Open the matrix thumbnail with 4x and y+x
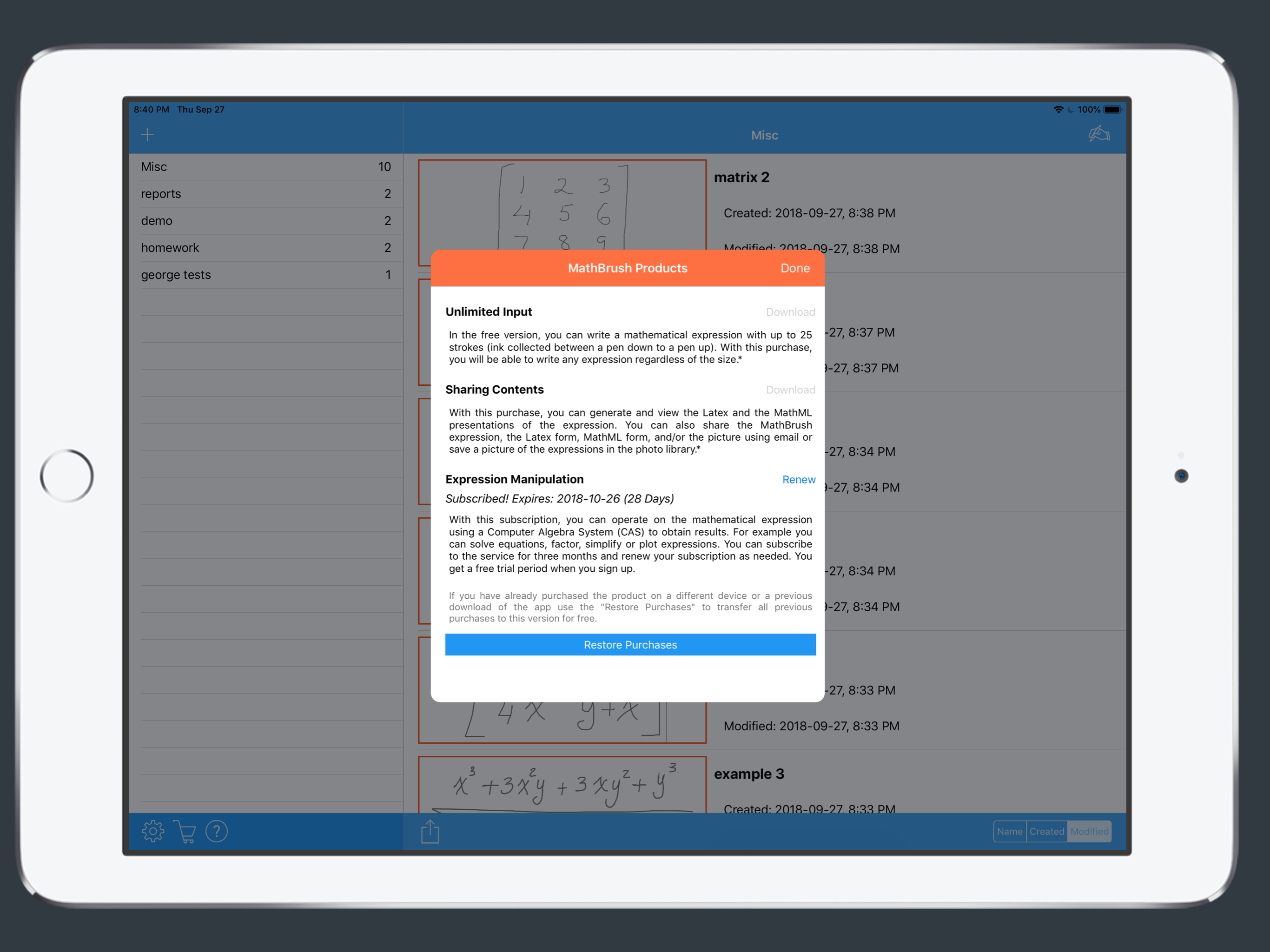Viewport: 1270px width, 952px height. [562, 722]
